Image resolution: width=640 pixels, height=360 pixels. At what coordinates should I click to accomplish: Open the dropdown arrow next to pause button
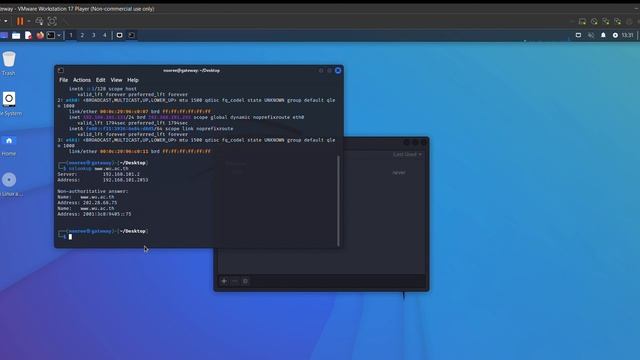pos(29,21)
